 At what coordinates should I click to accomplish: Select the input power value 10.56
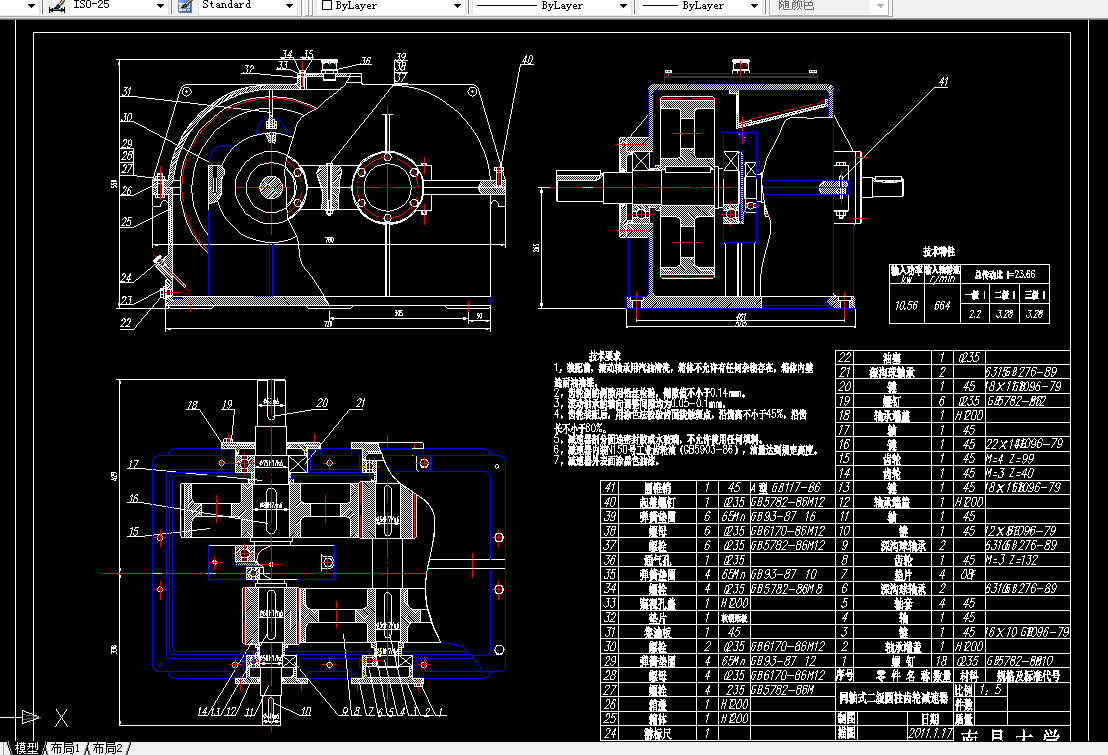pyautogui.click(x=906, y=305)
